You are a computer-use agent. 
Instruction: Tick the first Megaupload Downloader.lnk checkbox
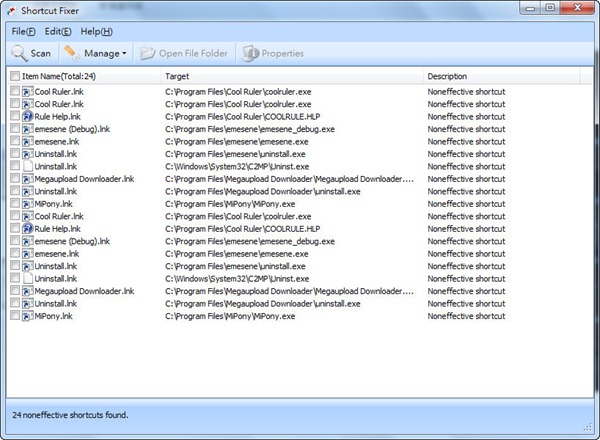pyautogui.click(x=14, y=179)
